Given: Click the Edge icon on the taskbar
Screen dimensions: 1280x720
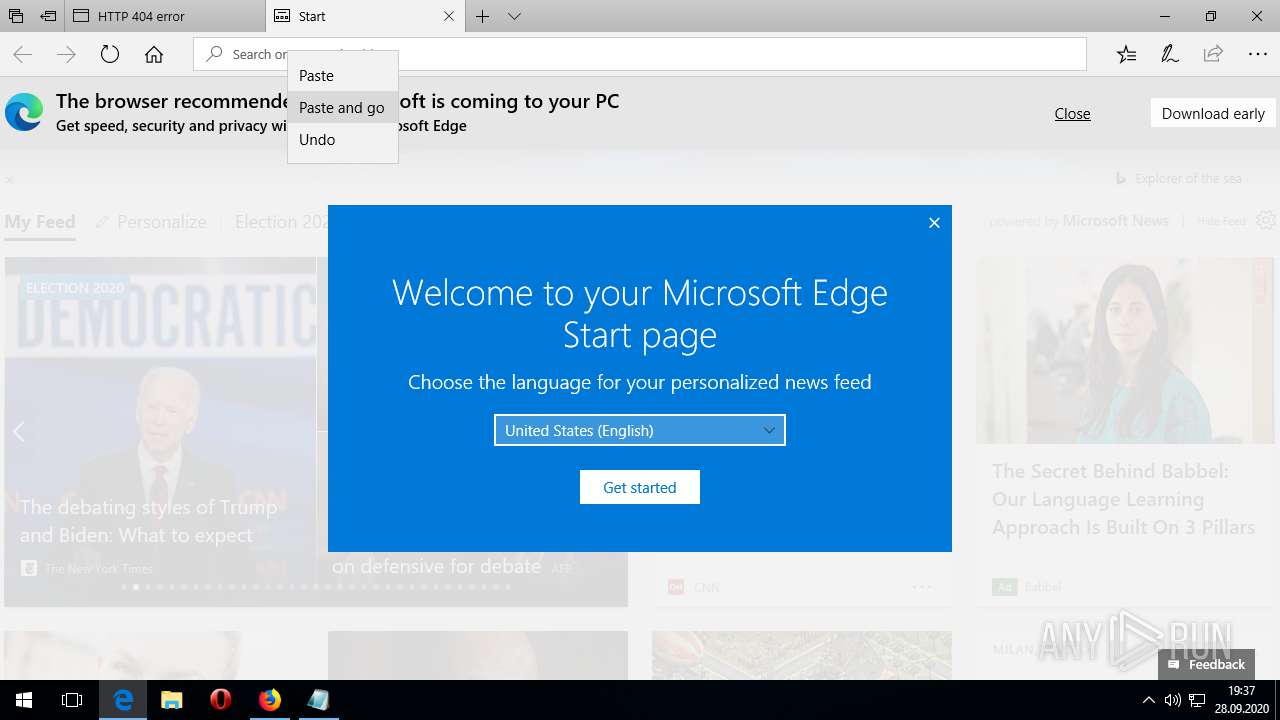Looking at the screenshot, I should 123,700.
